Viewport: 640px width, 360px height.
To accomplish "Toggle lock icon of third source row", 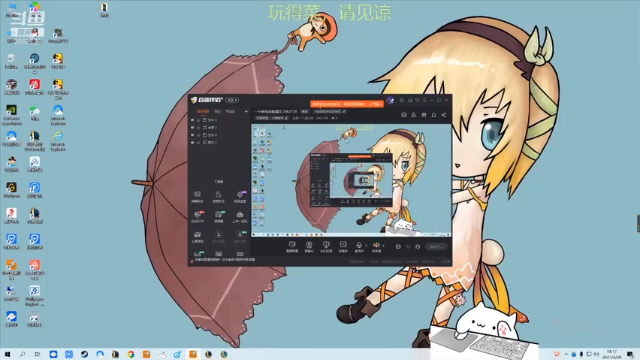I will 199,135.
